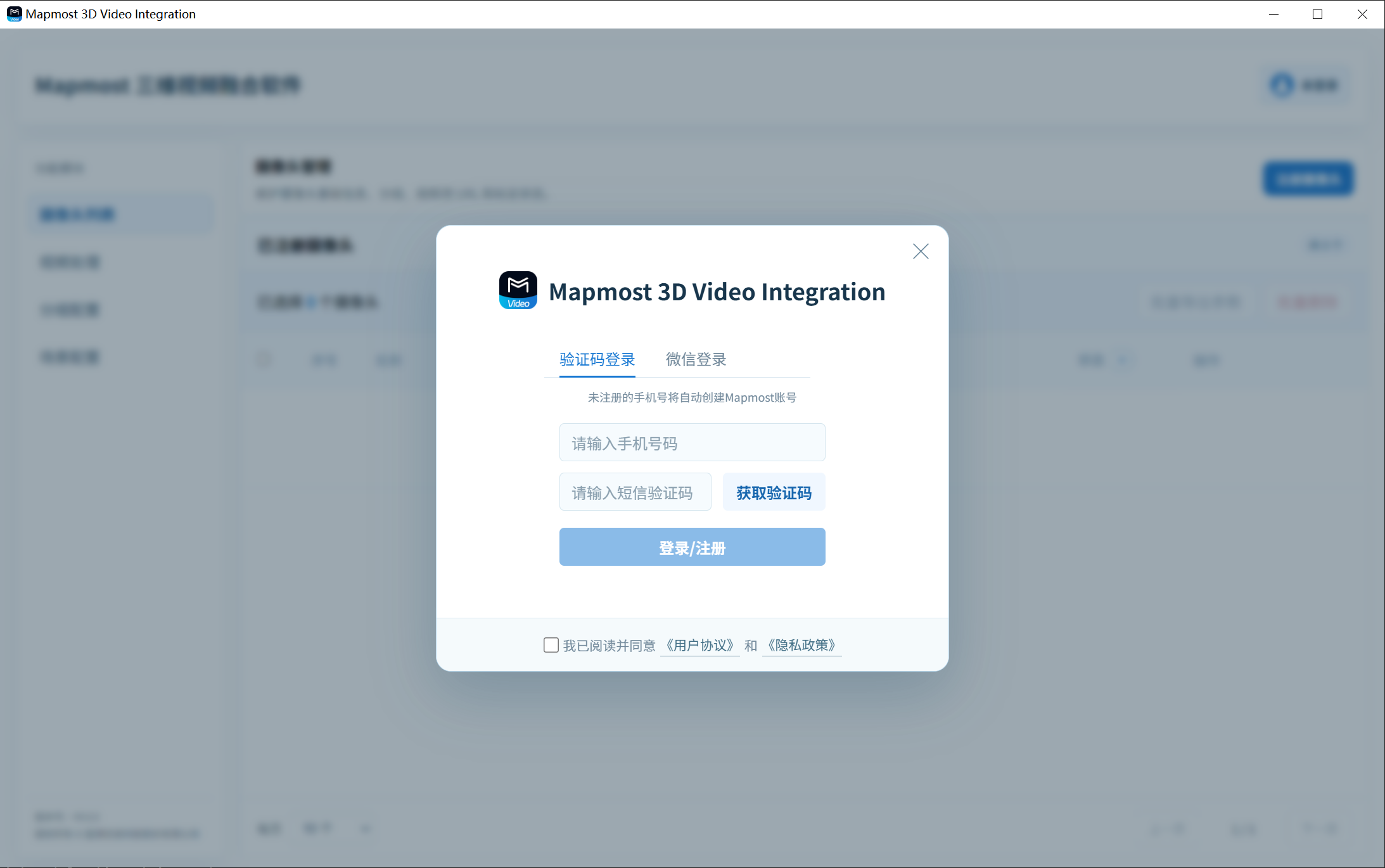Screen dimensions: 1385x868
Task: Switch to the 验证码登录 tab
Action: tap(597, 360)
